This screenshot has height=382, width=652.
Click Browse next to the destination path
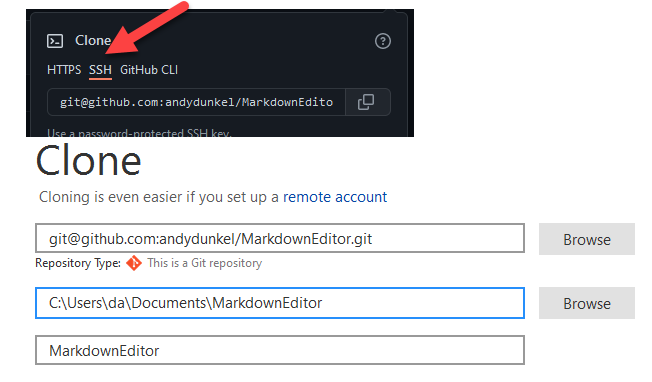coord(587,303)
